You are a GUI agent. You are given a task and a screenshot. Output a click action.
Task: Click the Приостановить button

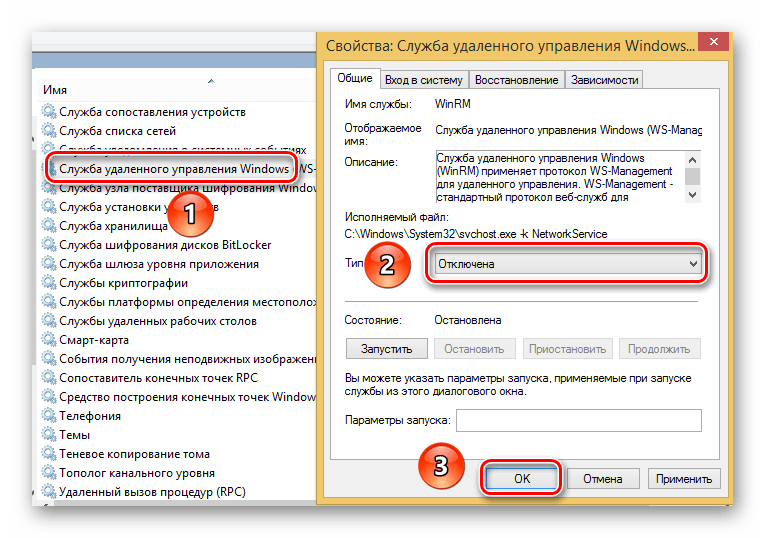pos(567,349)
